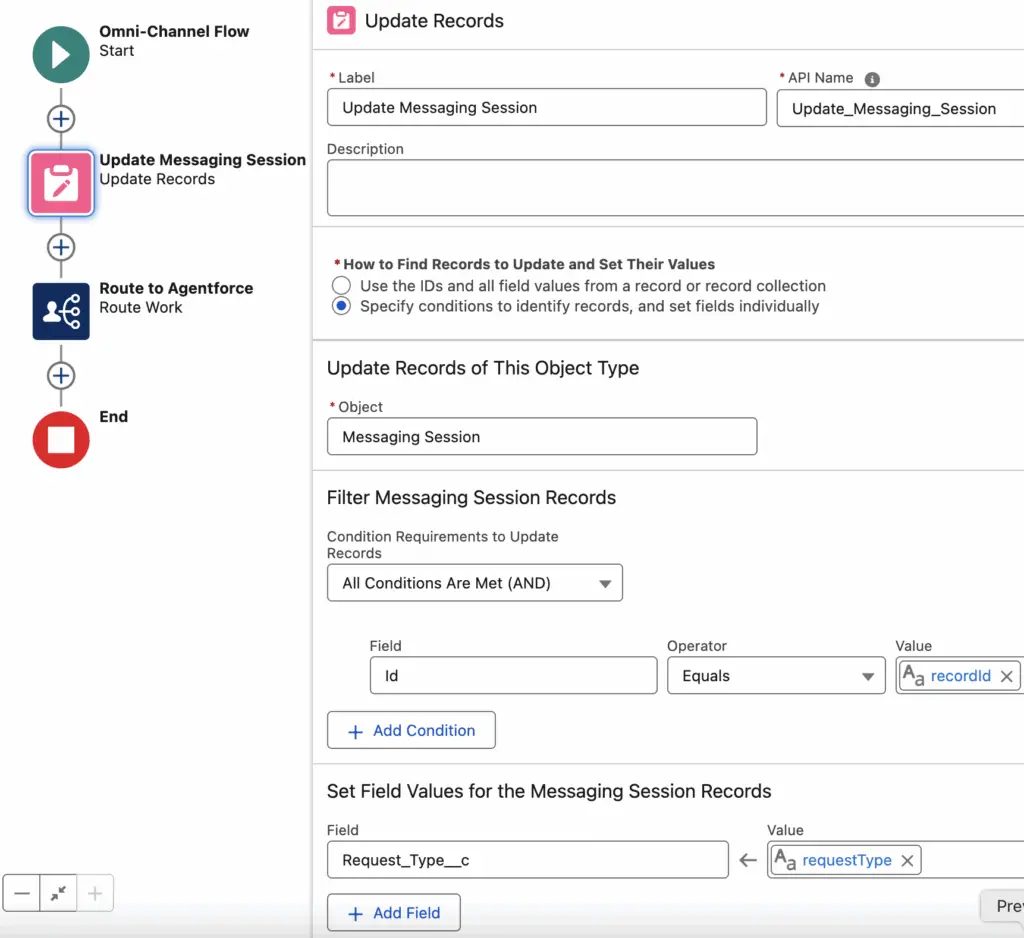Edit the filter Field containing Id
This screenshot has height=938, width=1024.
coord(513,675)
